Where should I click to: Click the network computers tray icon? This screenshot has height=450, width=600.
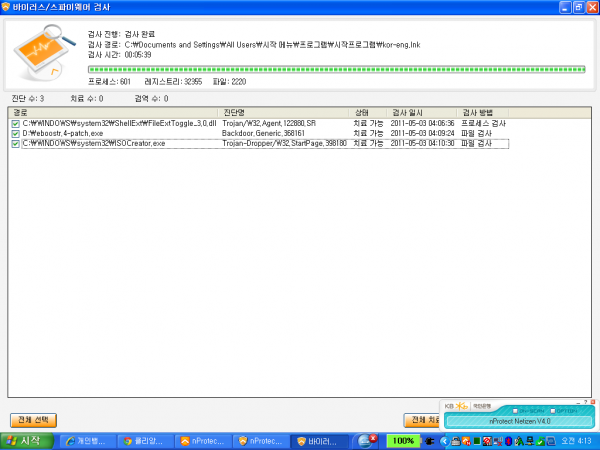tap(530, 441)
